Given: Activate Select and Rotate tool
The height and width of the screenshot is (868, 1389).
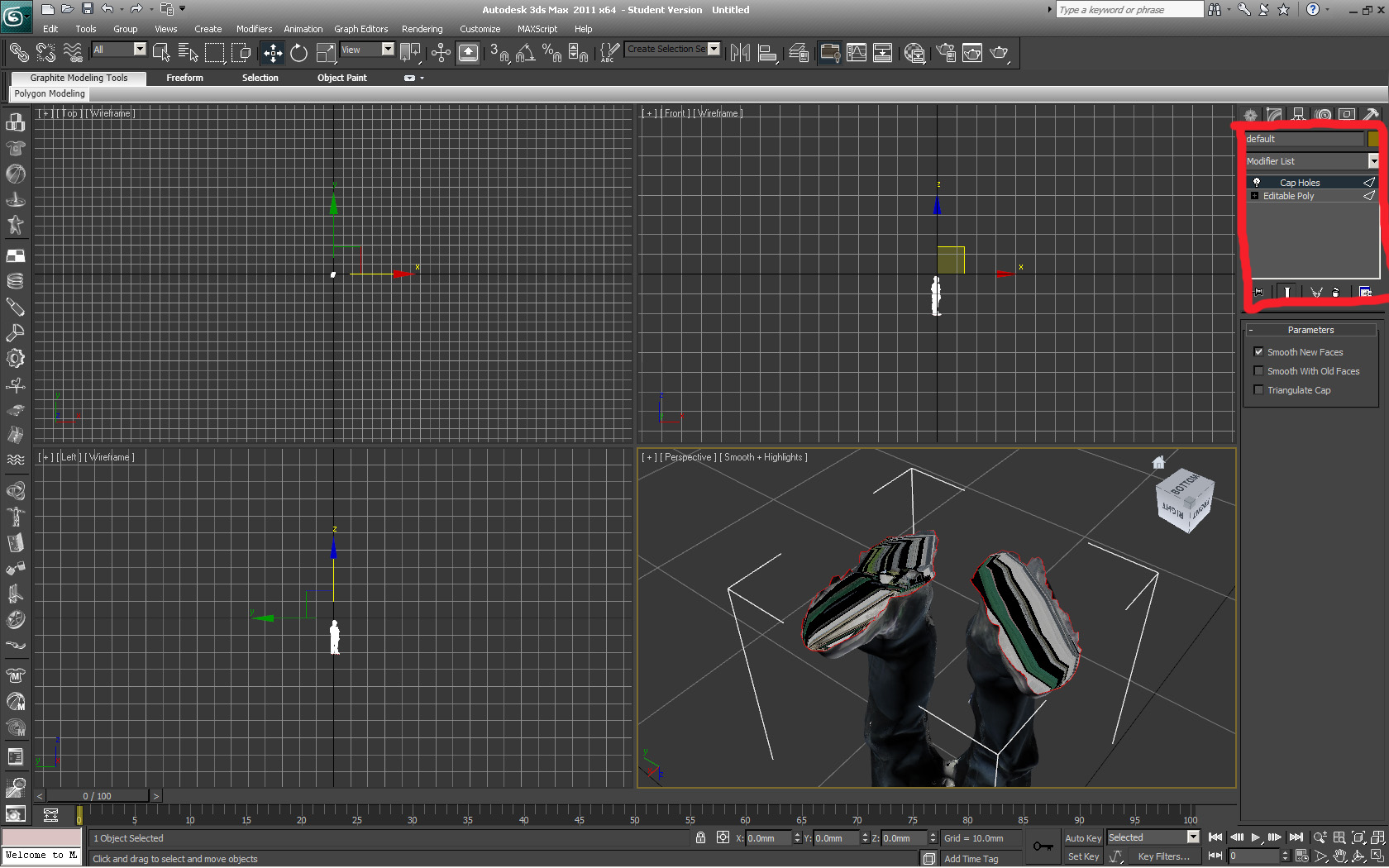Looking at the screenshot, I should [299, 53].
